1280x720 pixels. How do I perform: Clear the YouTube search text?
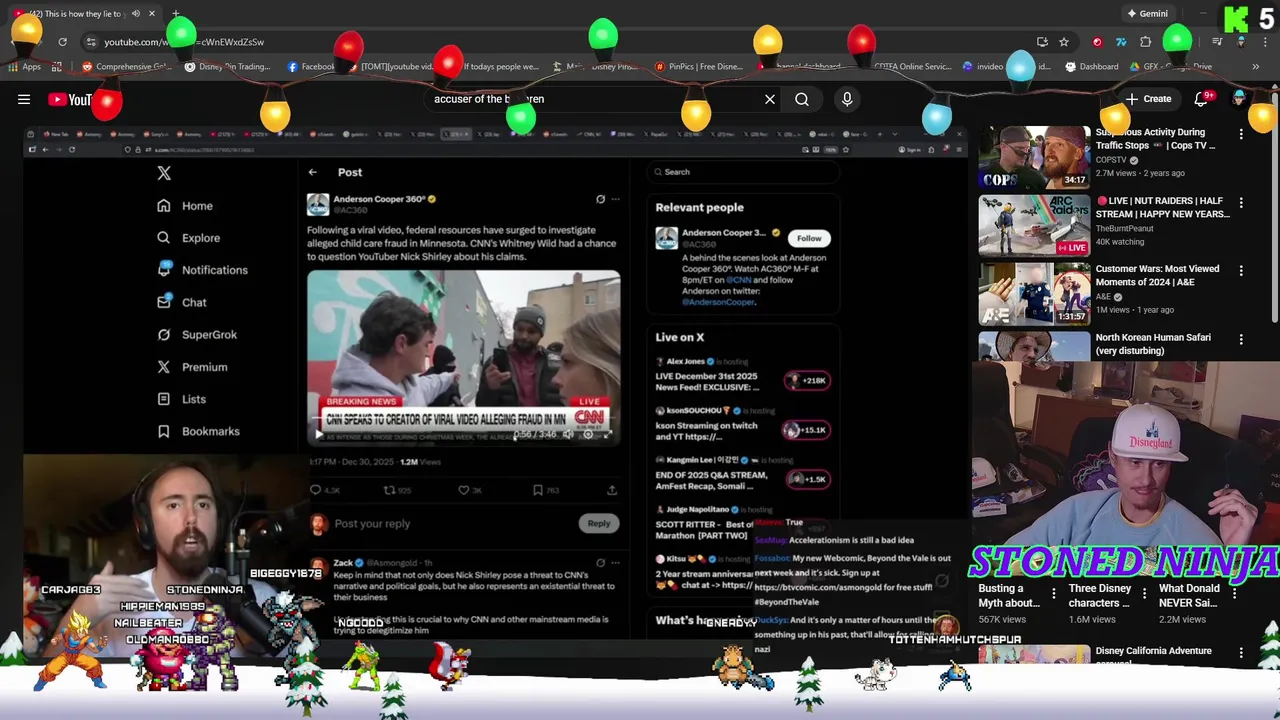click(x=770, y=99)
